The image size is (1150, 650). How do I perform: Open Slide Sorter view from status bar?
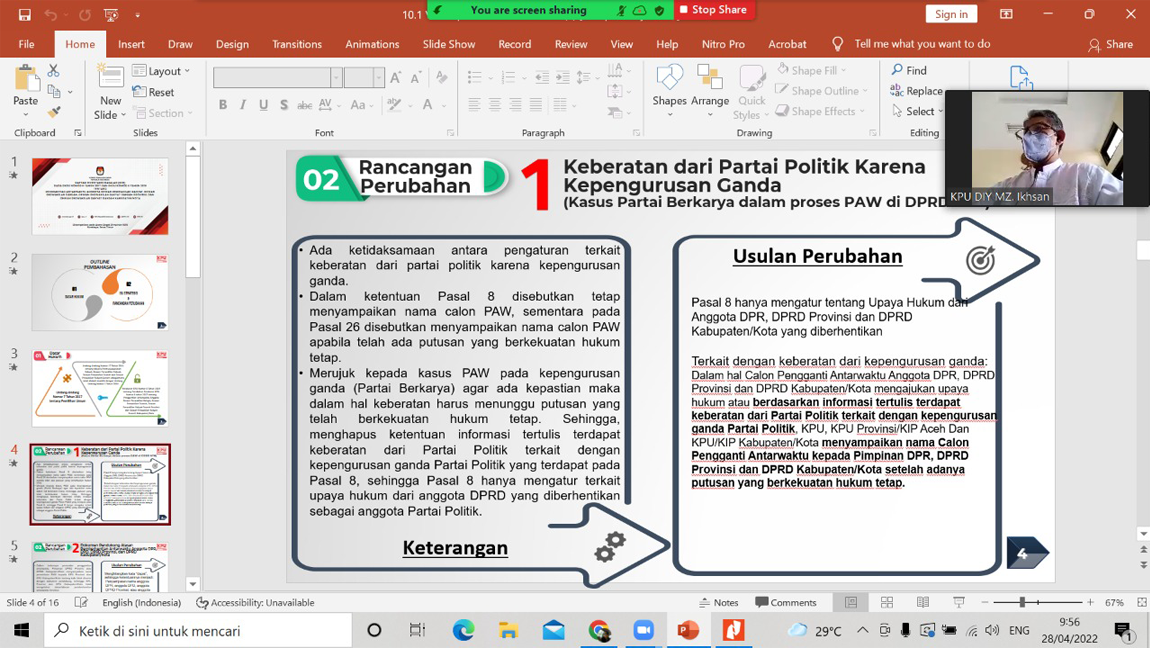[887, 603]
